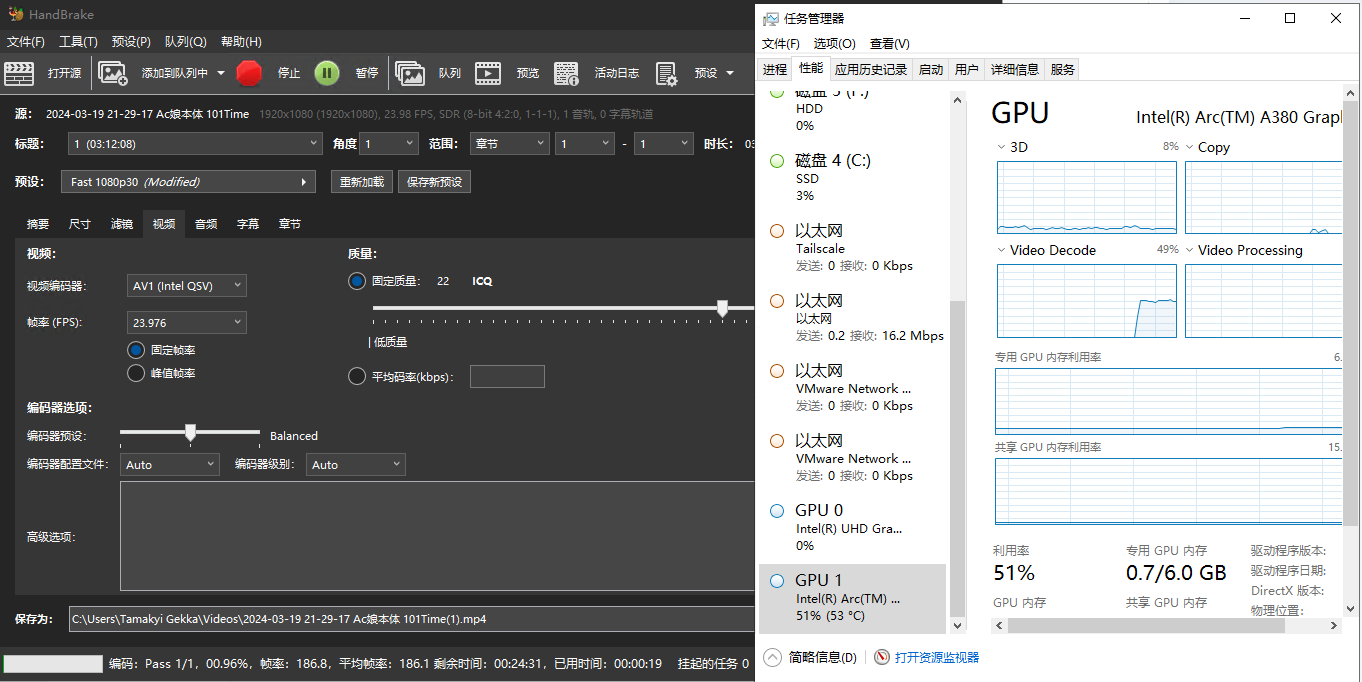The height and width of the screenshot is (682, 1362).
Task: Choose the 固定帧率 option
Action: point(137,350)
